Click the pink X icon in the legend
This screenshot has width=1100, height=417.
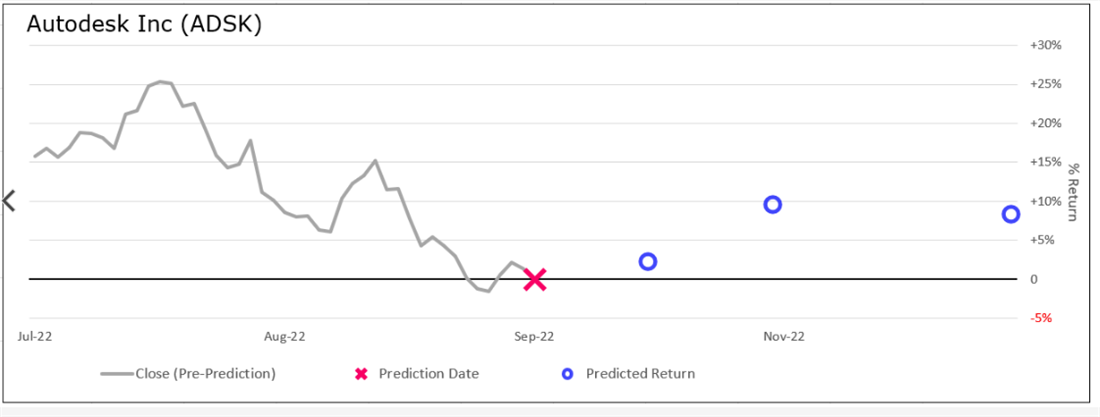coord(362,374)
